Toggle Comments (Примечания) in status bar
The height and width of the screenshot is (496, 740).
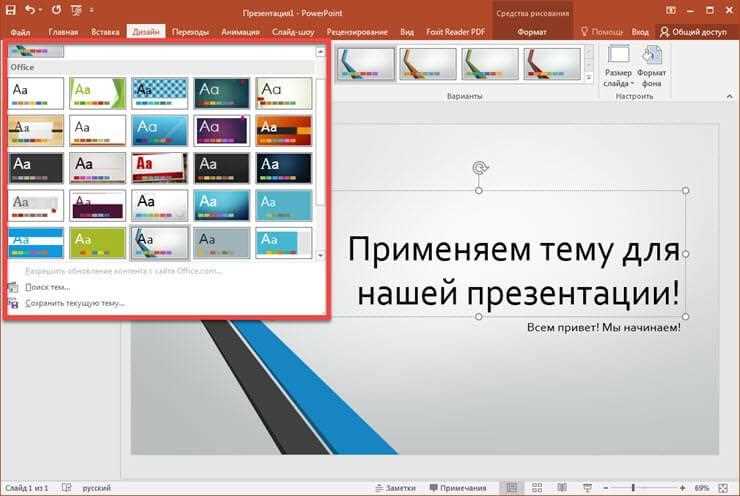458,488
